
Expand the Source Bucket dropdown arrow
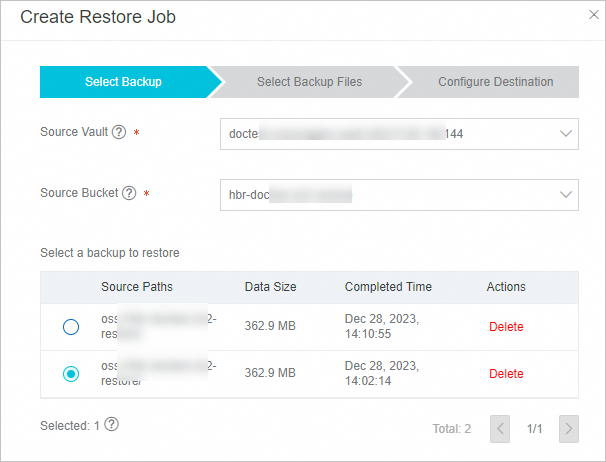tap(566, 194)
